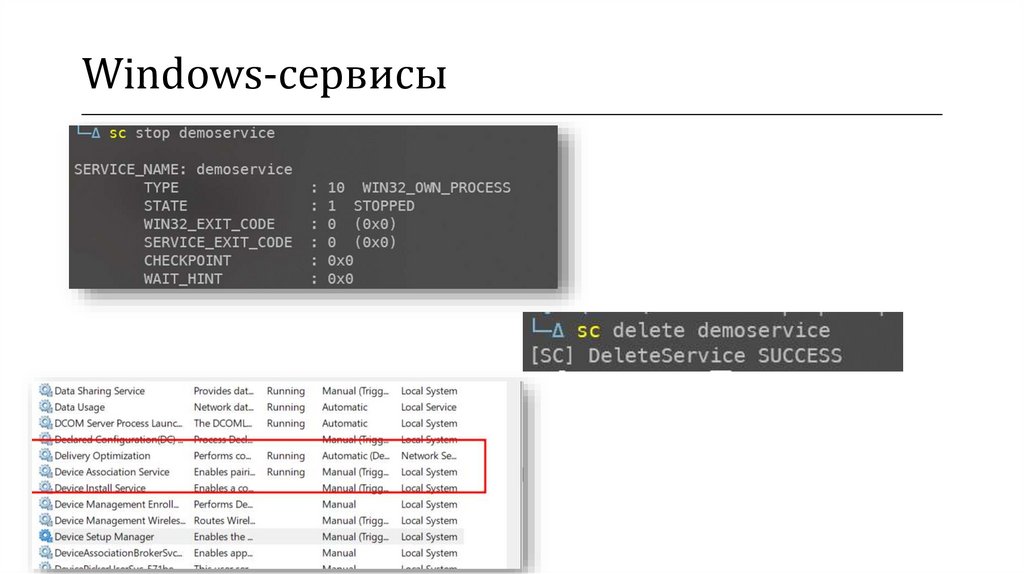
Task: Click the STOPPED state value
Action: [x=384, y=206]
